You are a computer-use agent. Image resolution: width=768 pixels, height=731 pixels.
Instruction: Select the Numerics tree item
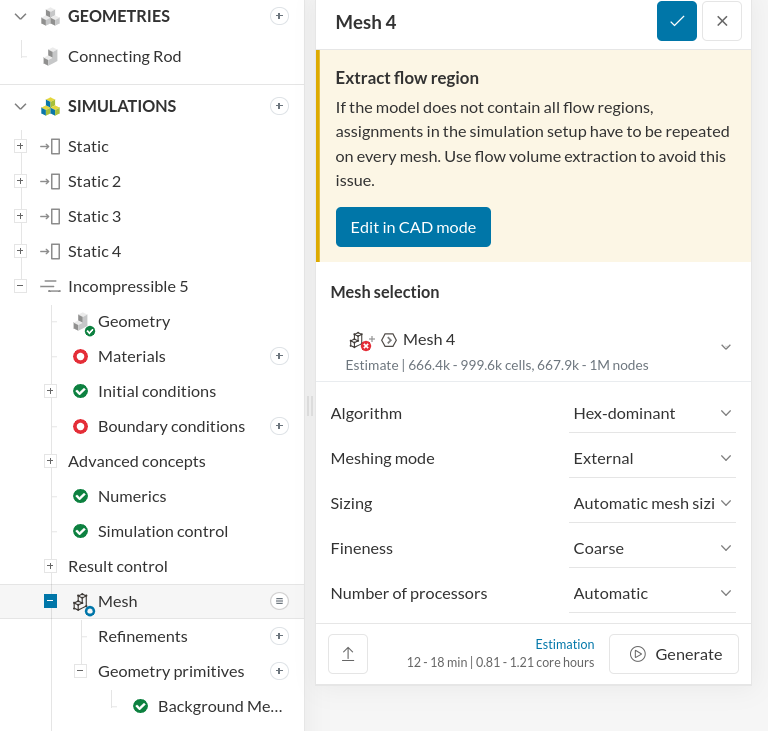[x=132, y=496]
